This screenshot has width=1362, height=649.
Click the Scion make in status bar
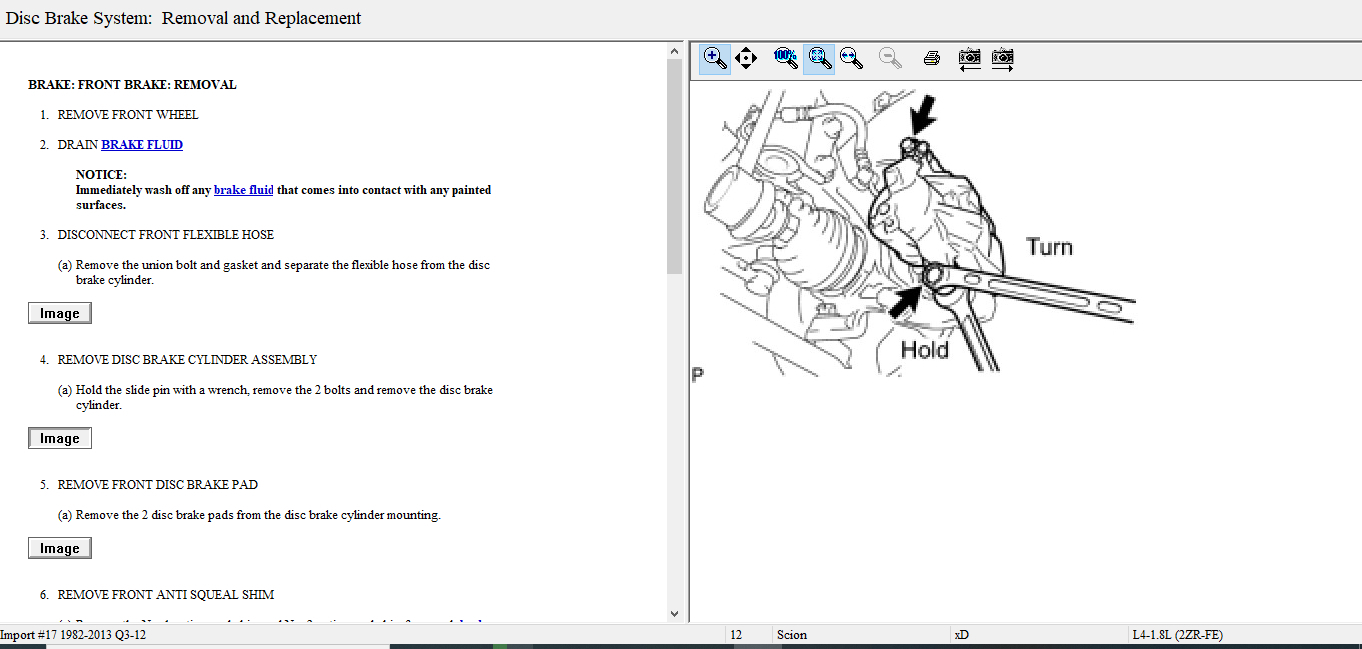tap(792, 635)
